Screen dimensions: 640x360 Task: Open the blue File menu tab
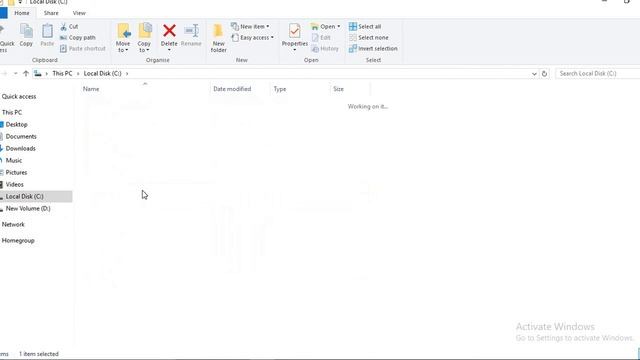tap(3, 13)
